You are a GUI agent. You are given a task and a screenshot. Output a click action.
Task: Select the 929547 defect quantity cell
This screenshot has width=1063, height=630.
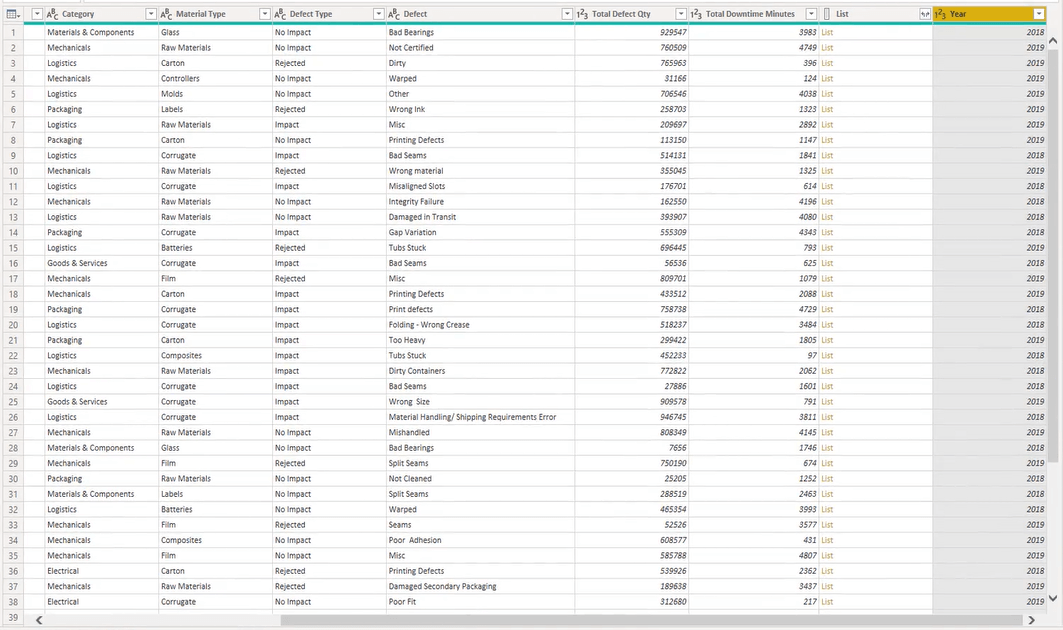click(631, 32)
